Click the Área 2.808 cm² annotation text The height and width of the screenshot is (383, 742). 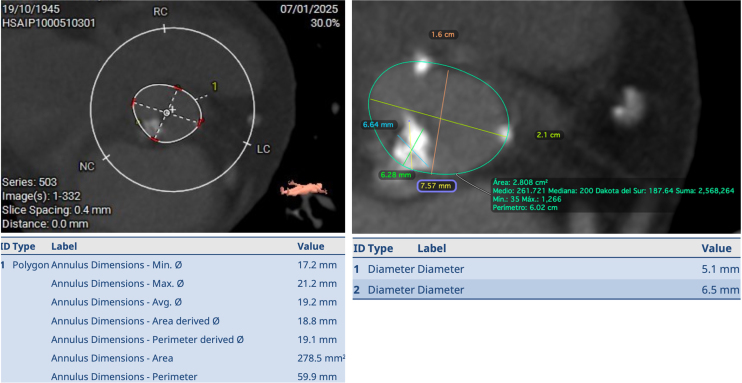520,182
